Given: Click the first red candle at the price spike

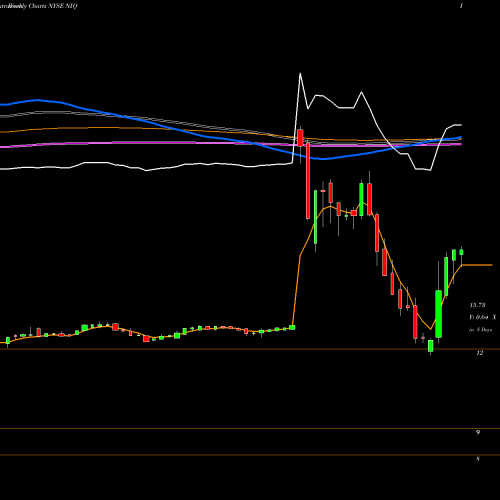Looking at the screenshot, I should pos(300,138).
